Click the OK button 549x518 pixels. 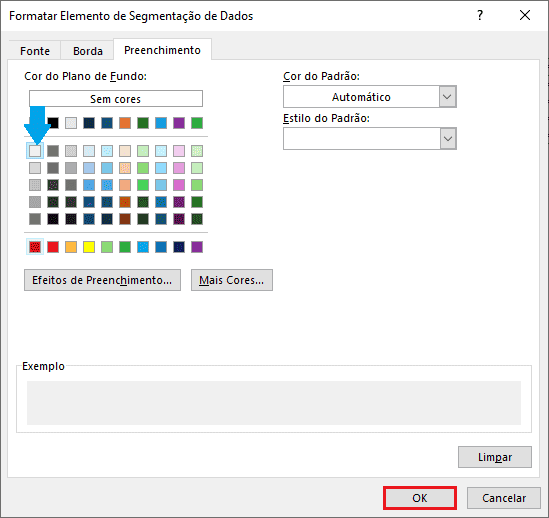[420, 498]
